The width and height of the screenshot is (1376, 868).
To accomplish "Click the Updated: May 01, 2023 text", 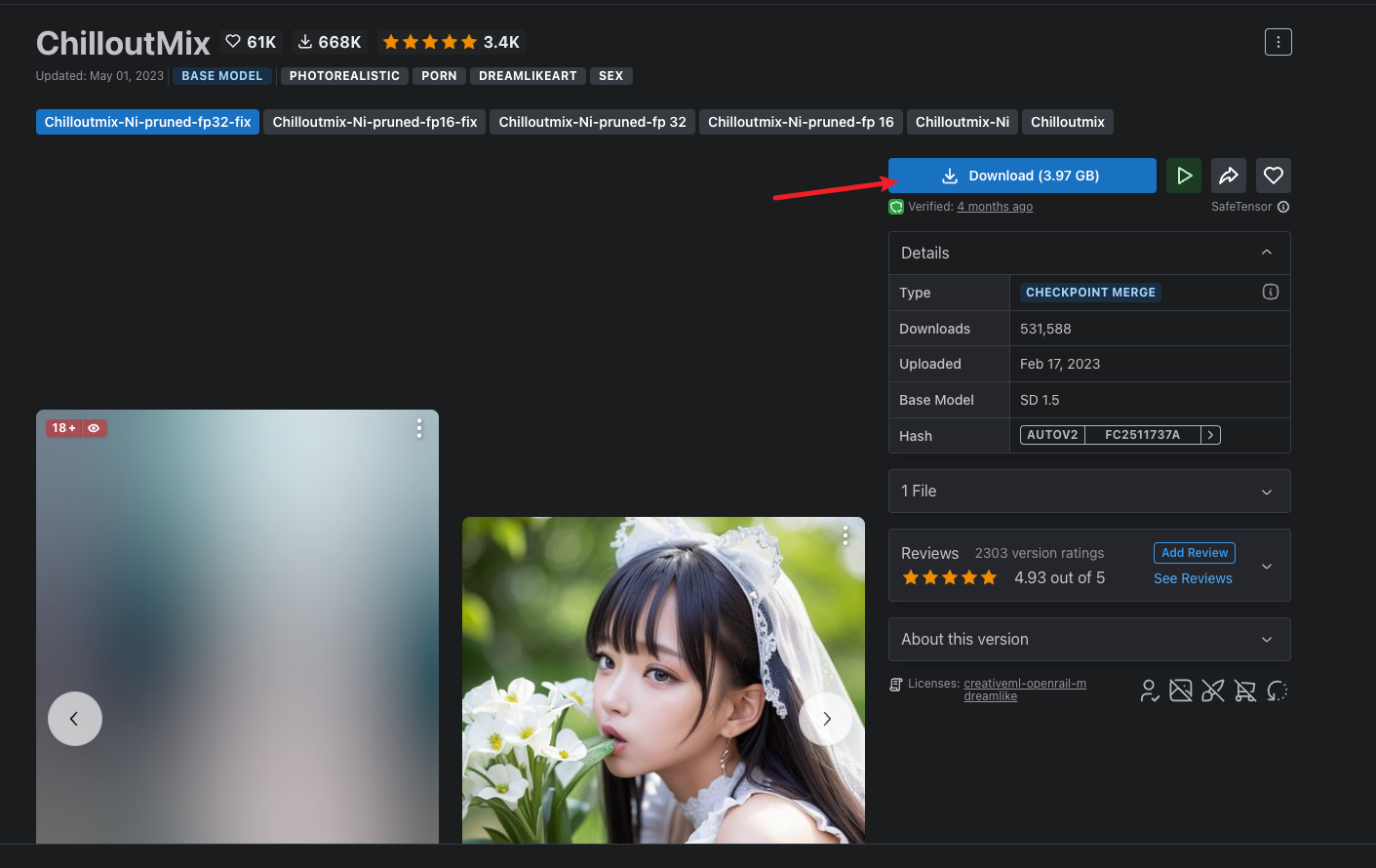I will coord(99,76).
